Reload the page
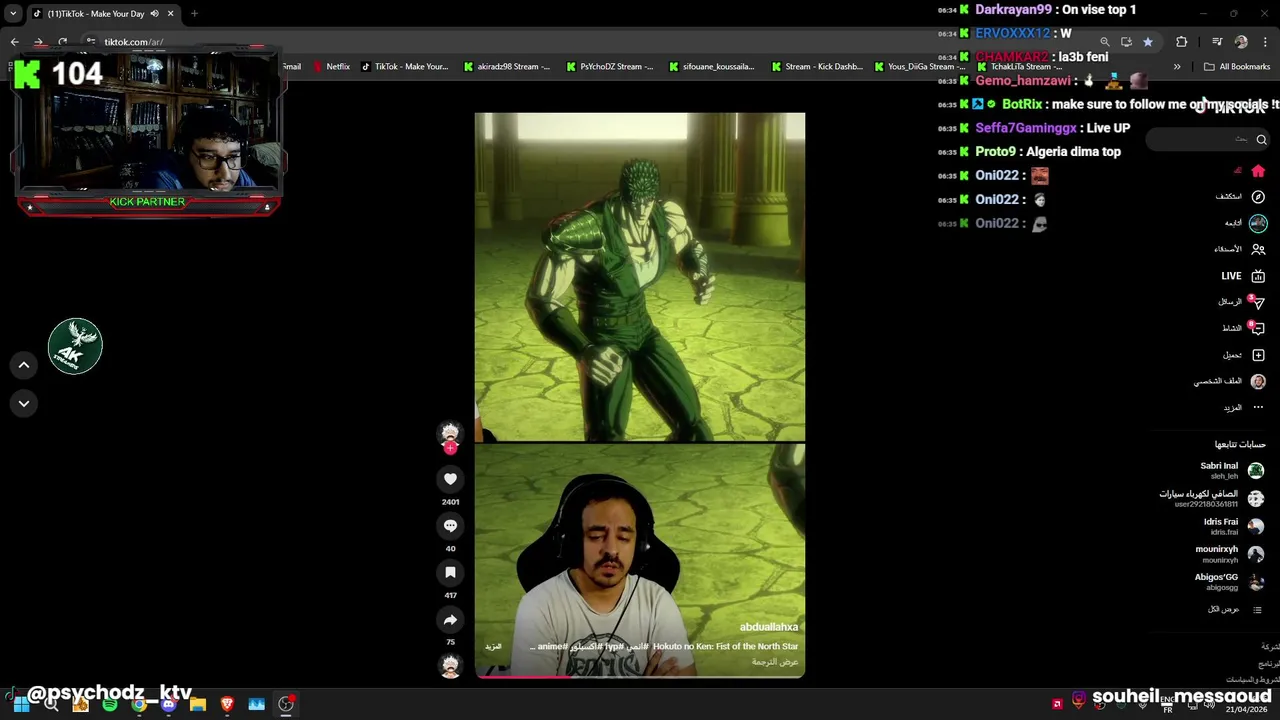The image size is (1280, 720). [x=62, y=42]
